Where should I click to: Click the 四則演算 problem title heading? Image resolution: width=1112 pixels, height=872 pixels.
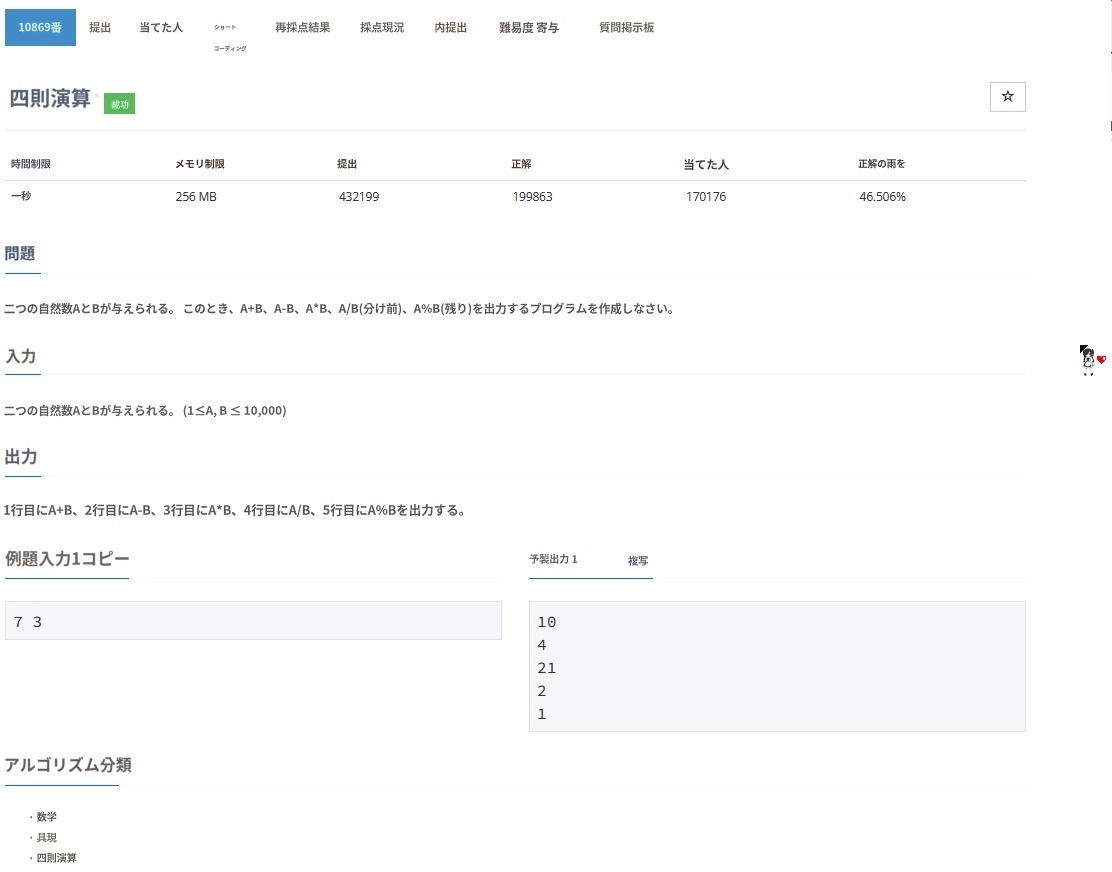tap(50, 99)
